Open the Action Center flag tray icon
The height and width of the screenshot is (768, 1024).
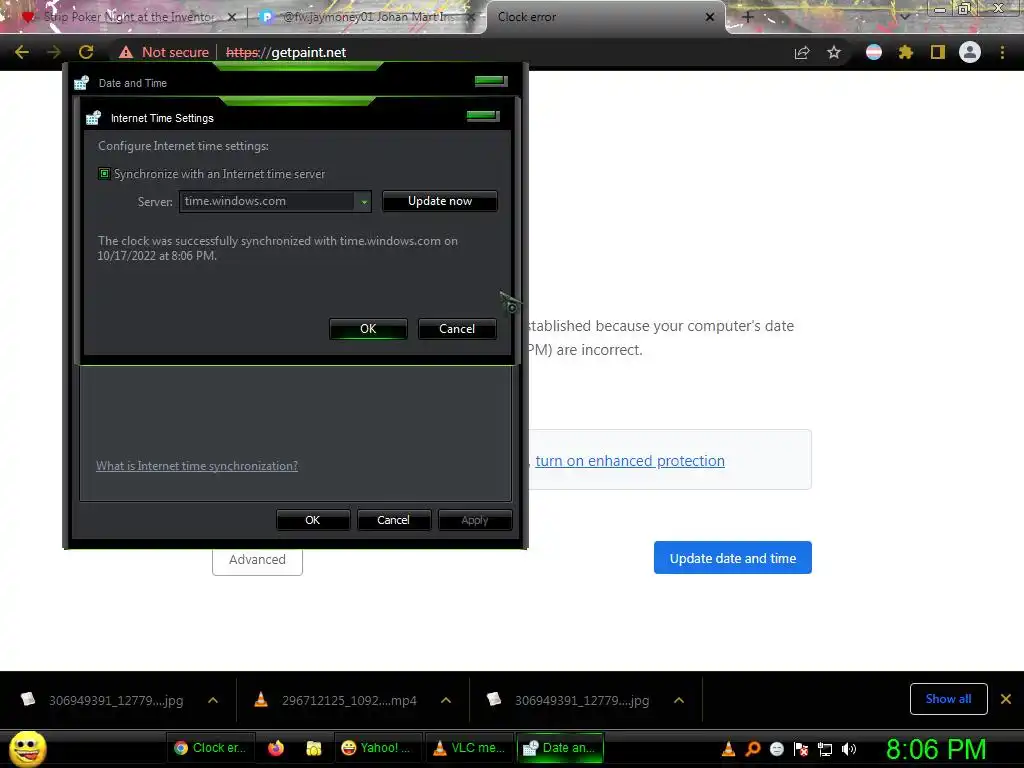point(801,749)
